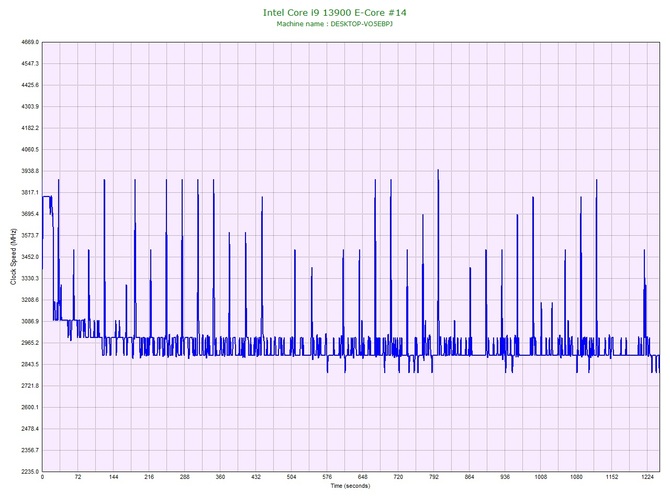Click the 4669.0 y-axis value

[30, 42]
